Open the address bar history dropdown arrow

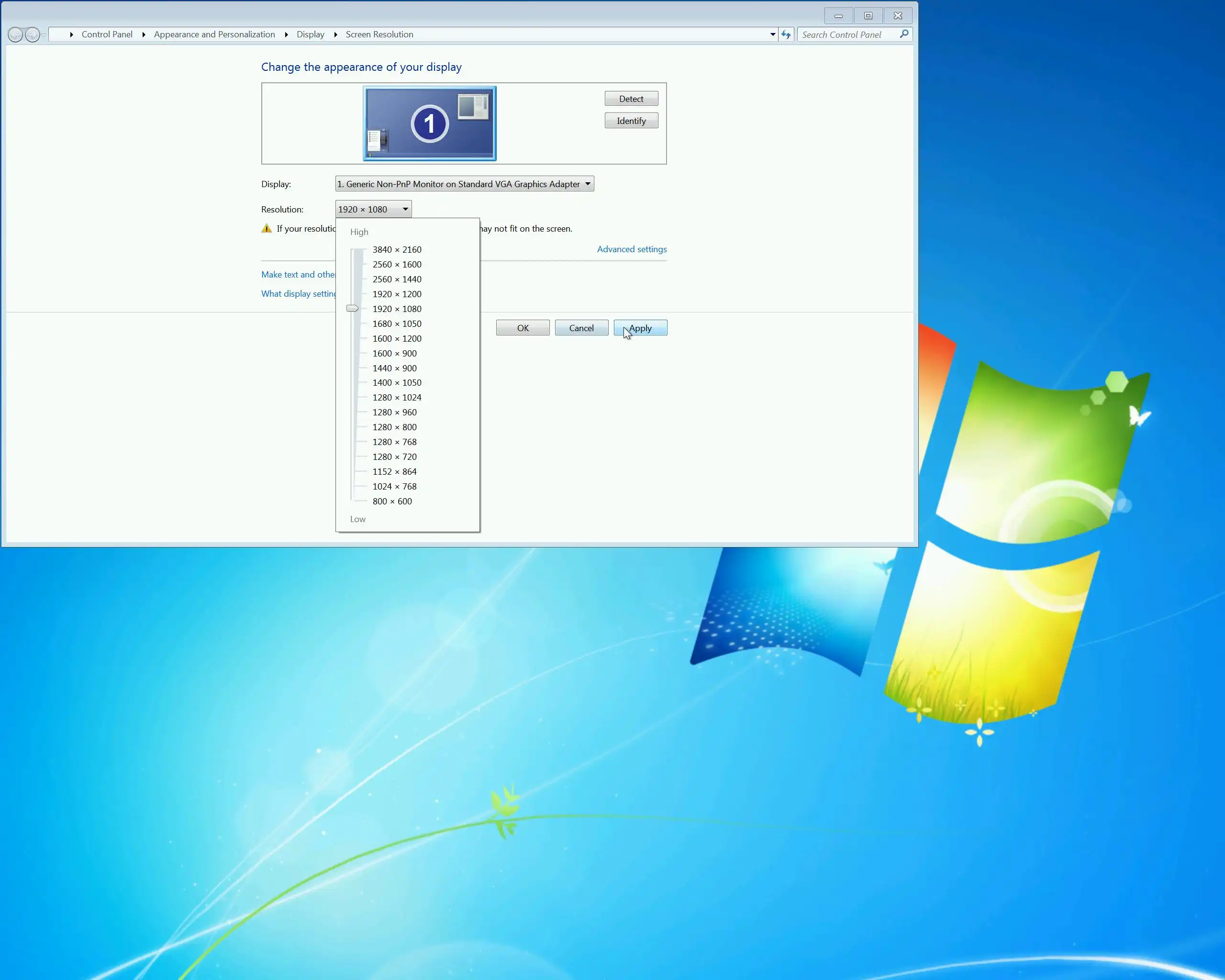(773, 34)
